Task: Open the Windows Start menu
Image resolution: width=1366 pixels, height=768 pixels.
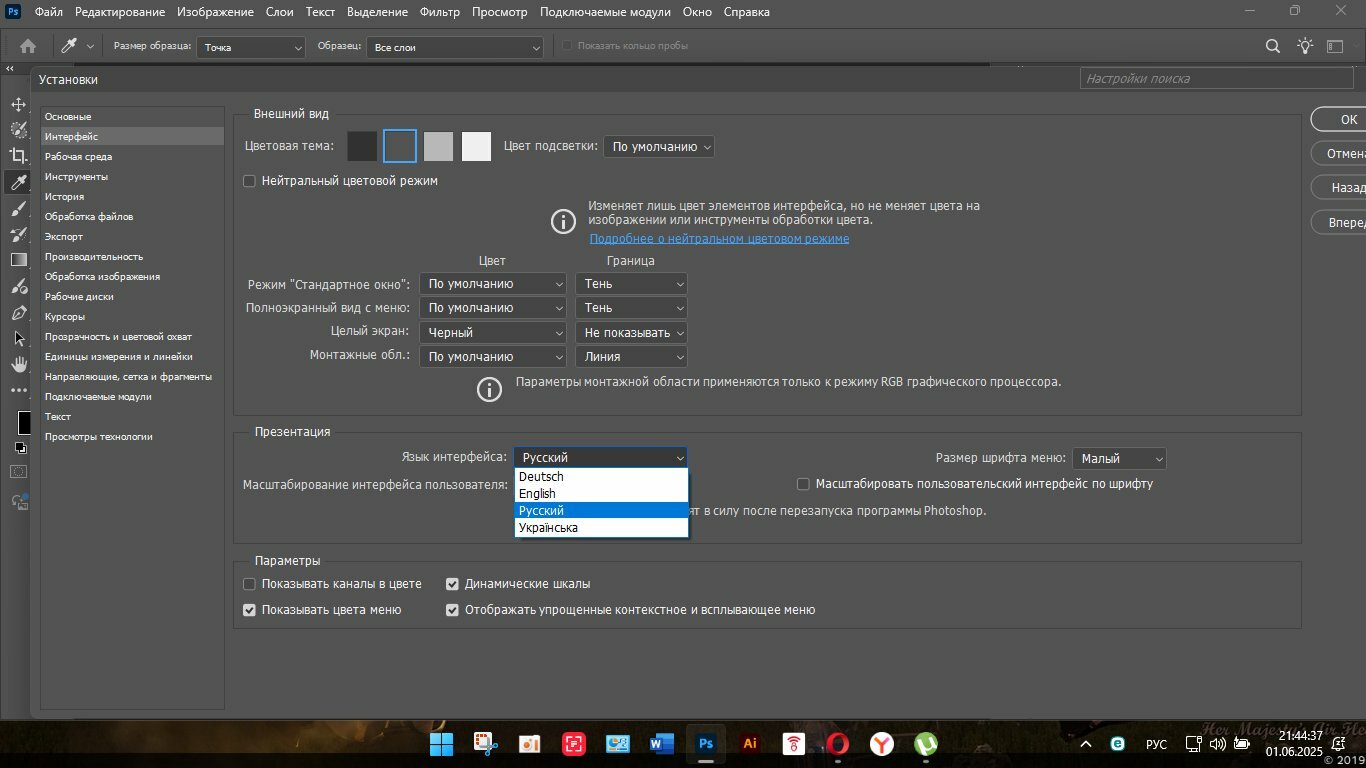Action: point(441,744)
